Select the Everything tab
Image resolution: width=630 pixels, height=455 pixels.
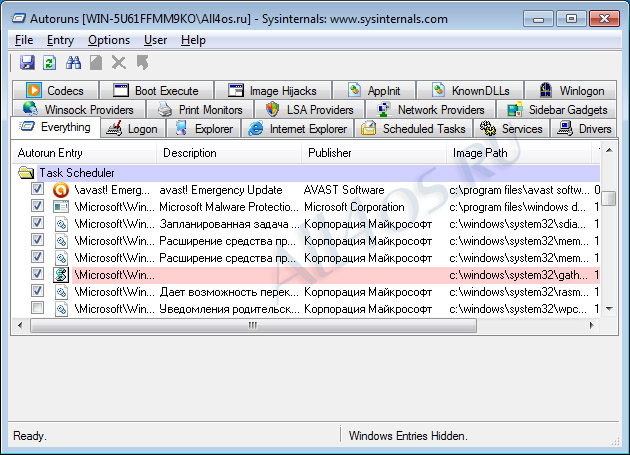click(x=55, y=127)
